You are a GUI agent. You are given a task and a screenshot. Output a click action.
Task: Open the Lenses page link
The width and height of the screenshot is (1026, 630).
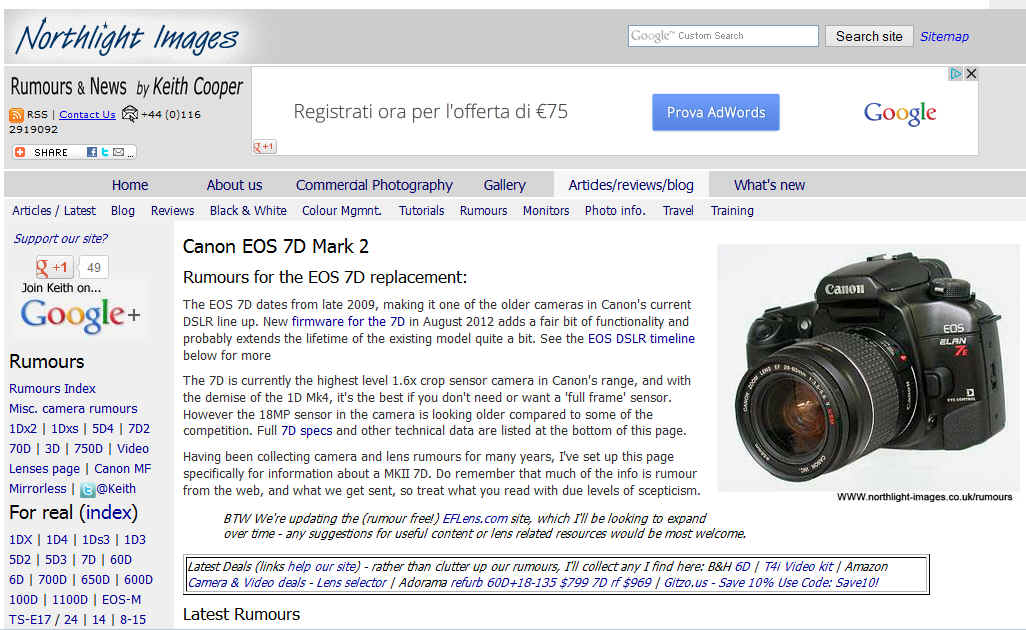pyautogui.click(x=44, y=469)
